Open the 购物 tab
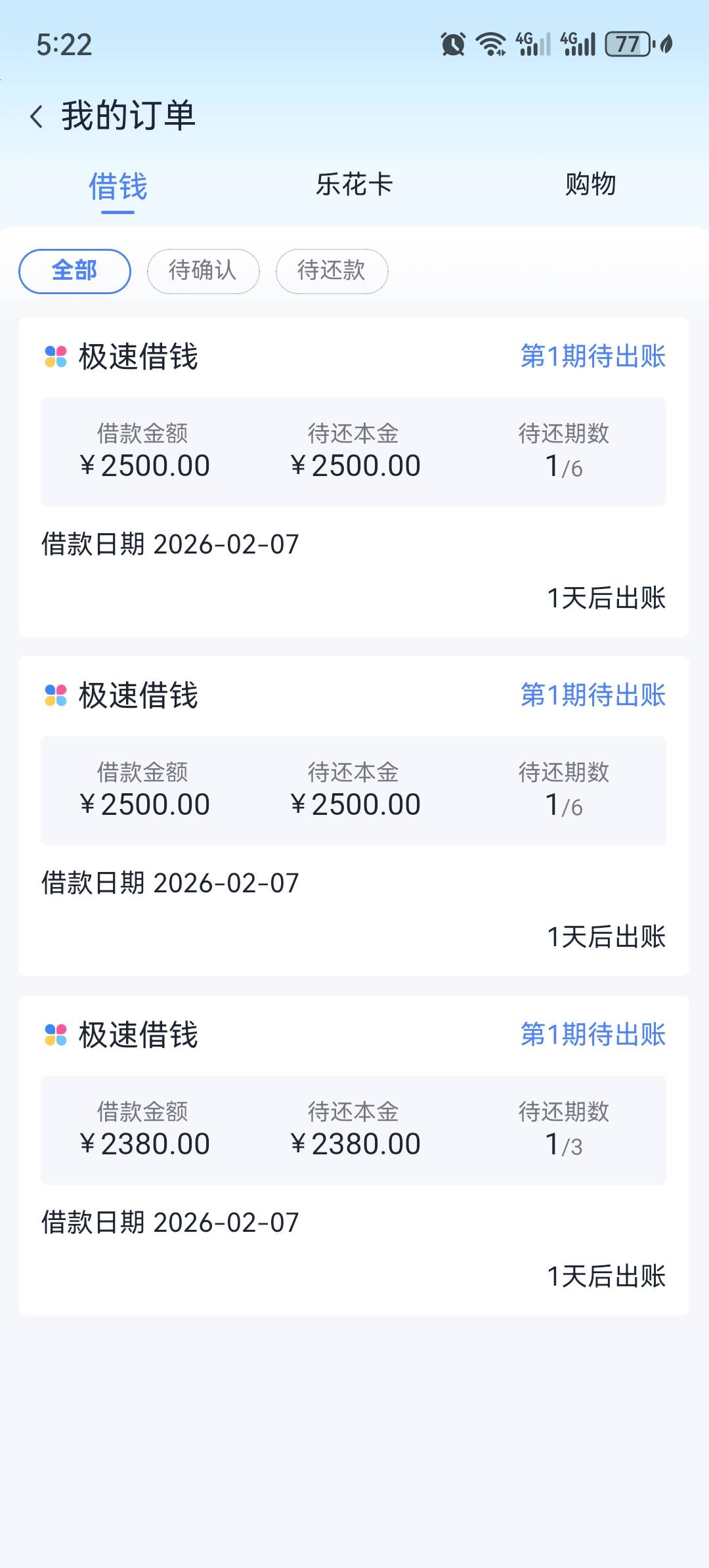709x1568 pixels. point(591,185)
